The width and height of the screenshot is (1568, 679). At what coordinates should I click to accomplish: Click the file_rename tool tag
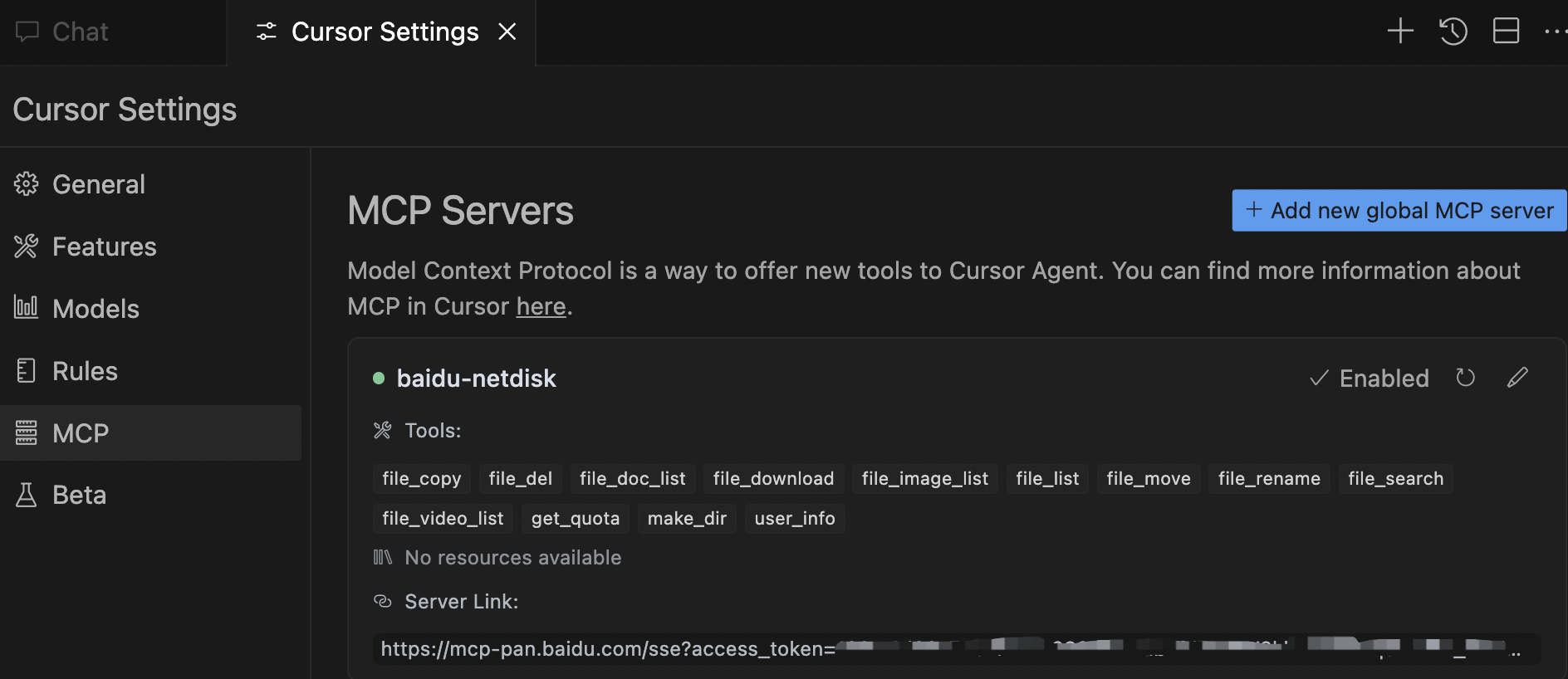[x=1269, y=479]
